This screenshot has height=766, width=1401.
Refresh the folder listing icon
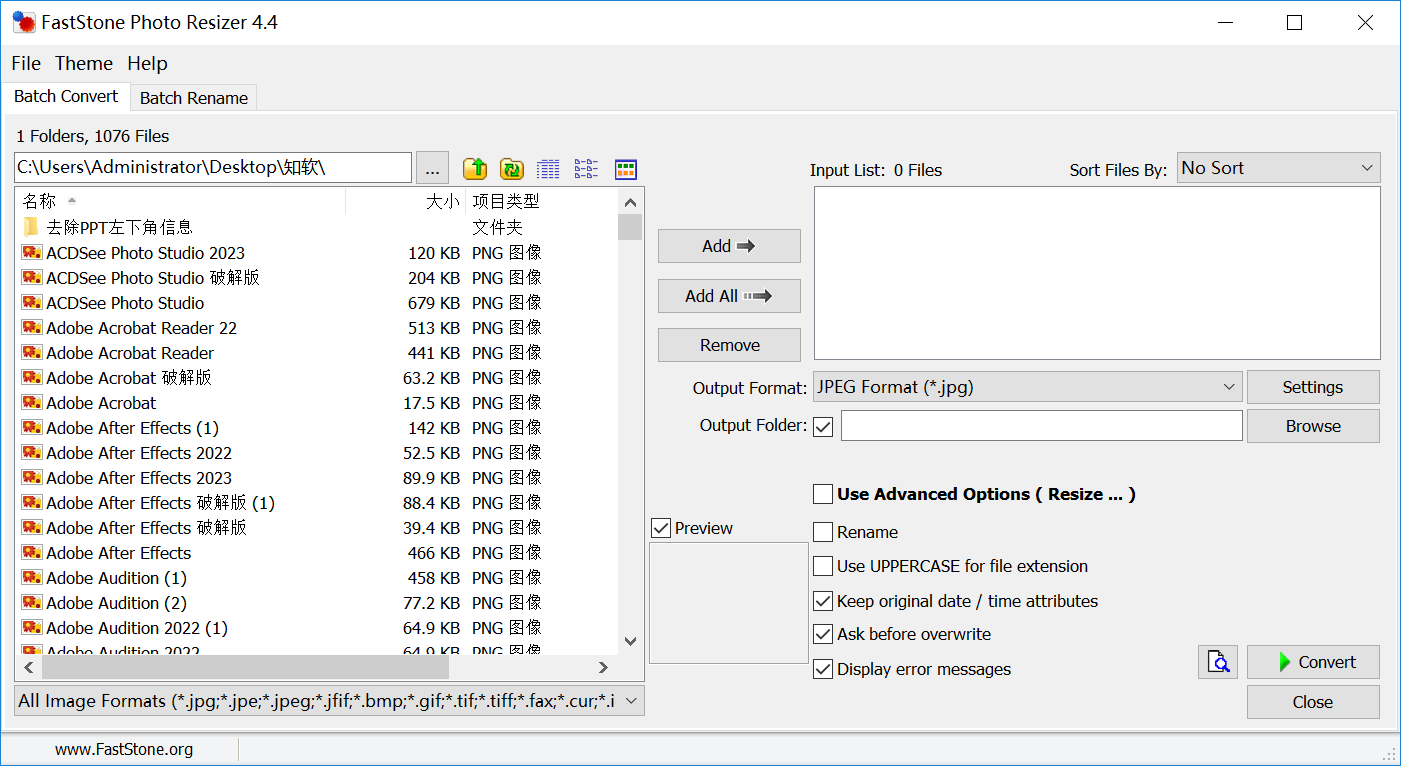point(512,168)
